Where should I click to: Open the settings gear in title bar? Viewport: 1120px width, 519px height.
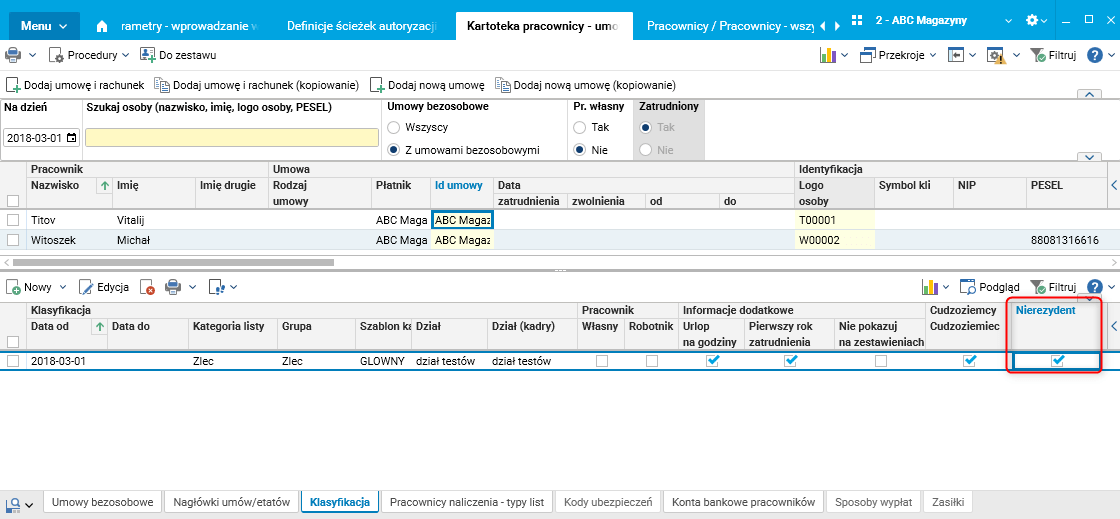pos(1031,21)
